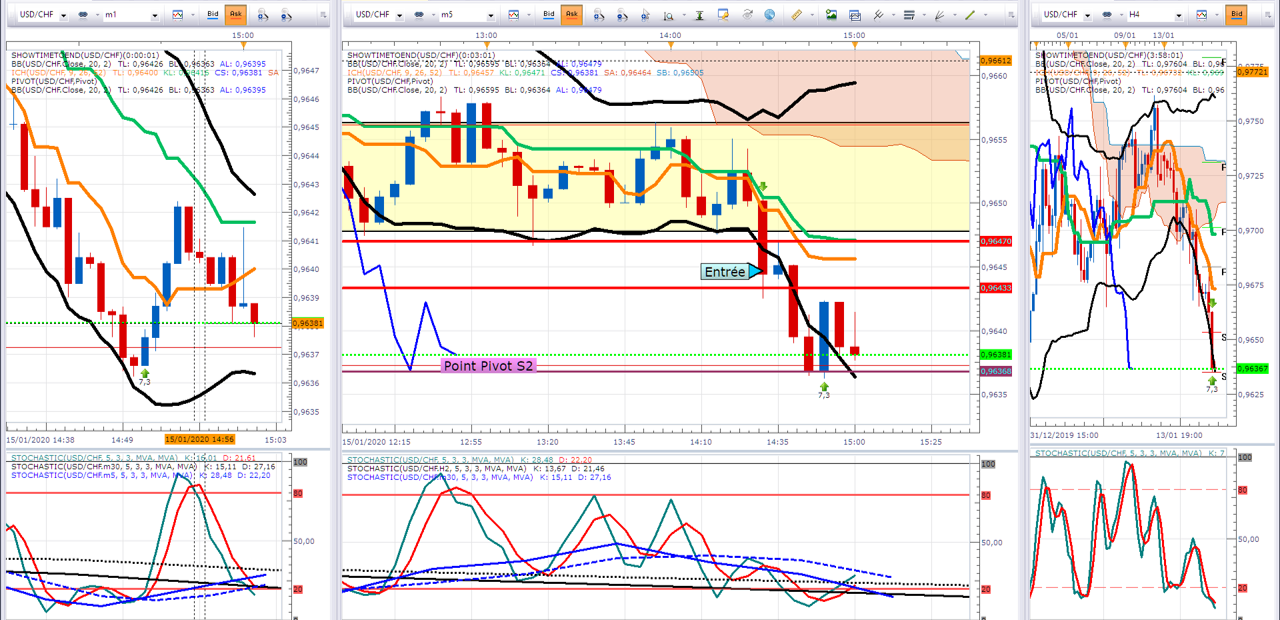This screenshot has height=620, width=1280.
Task: Click the green autoscale icon in the m5 toolbar
Action: [699, 15]
